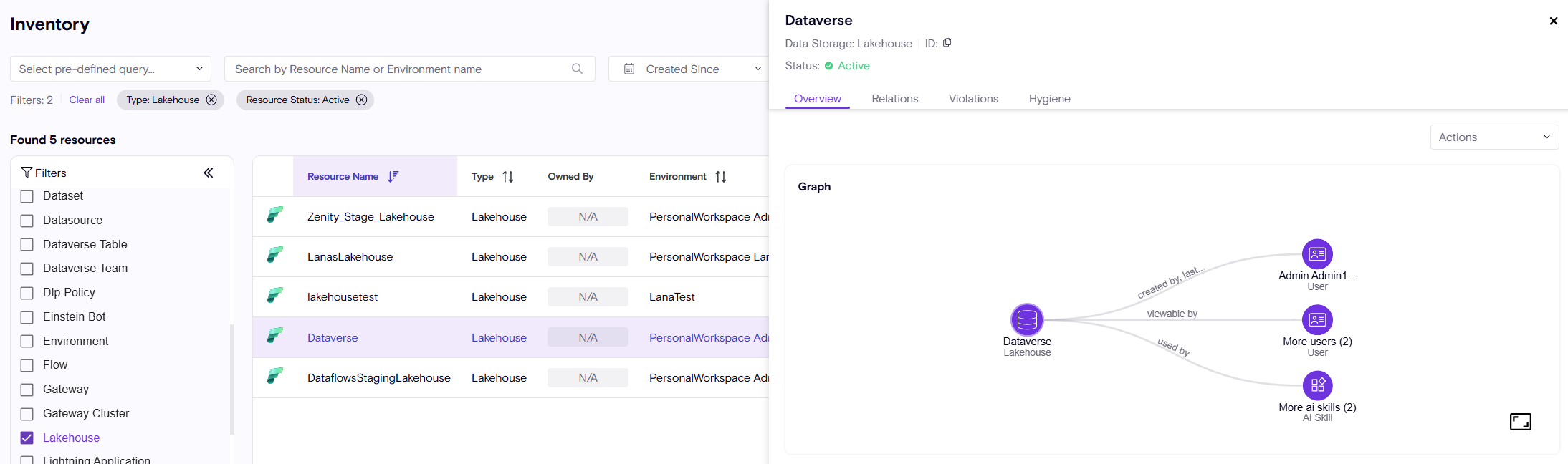The height and width of the screenshot is (464, 1568).
Task: Expand the Created Since date dropdown
Action: (x=692, y=69)
